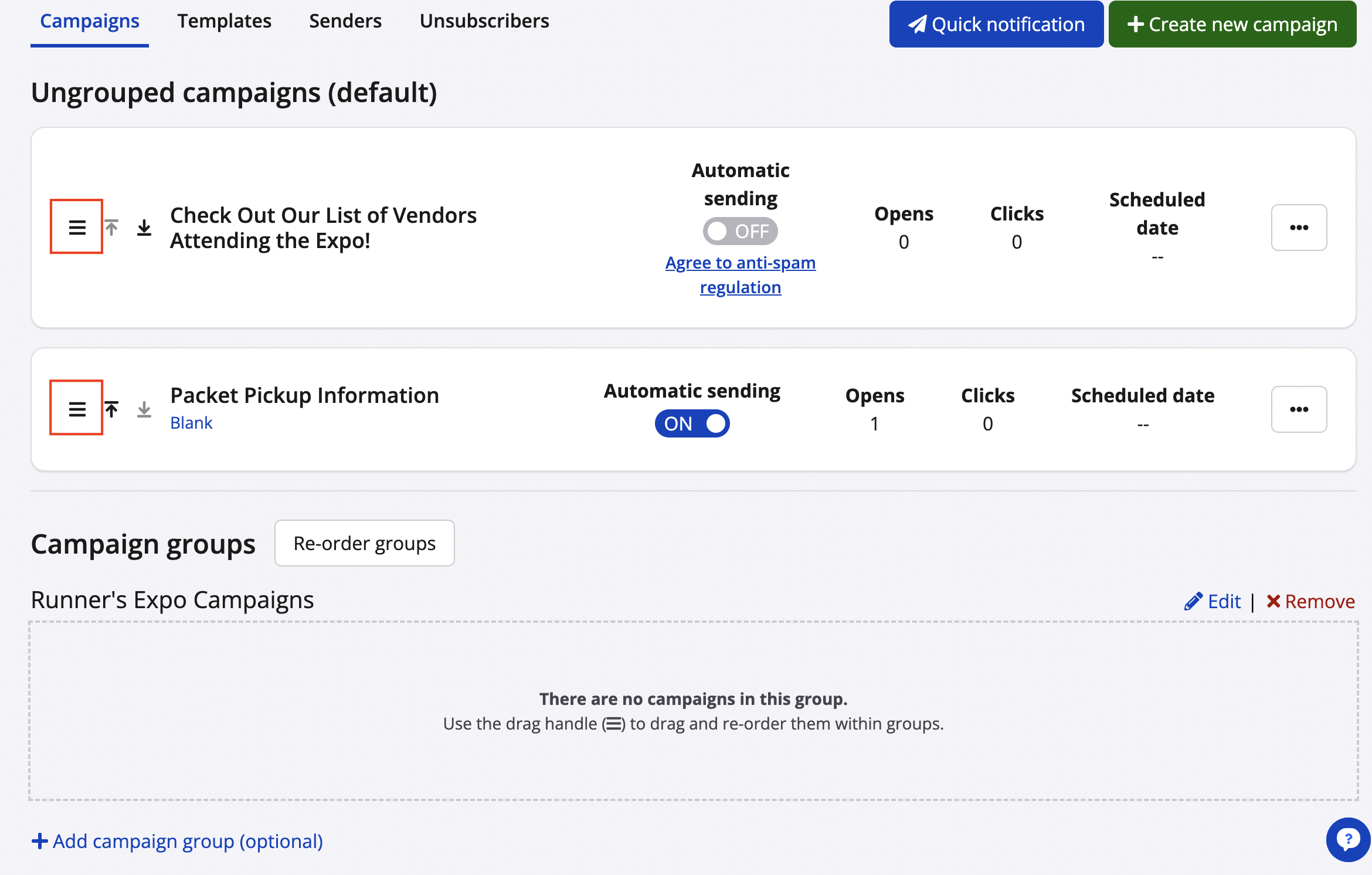1372x875 pixels.
Task: Switch to the Templates tab
Action: (x=224, y=21)
